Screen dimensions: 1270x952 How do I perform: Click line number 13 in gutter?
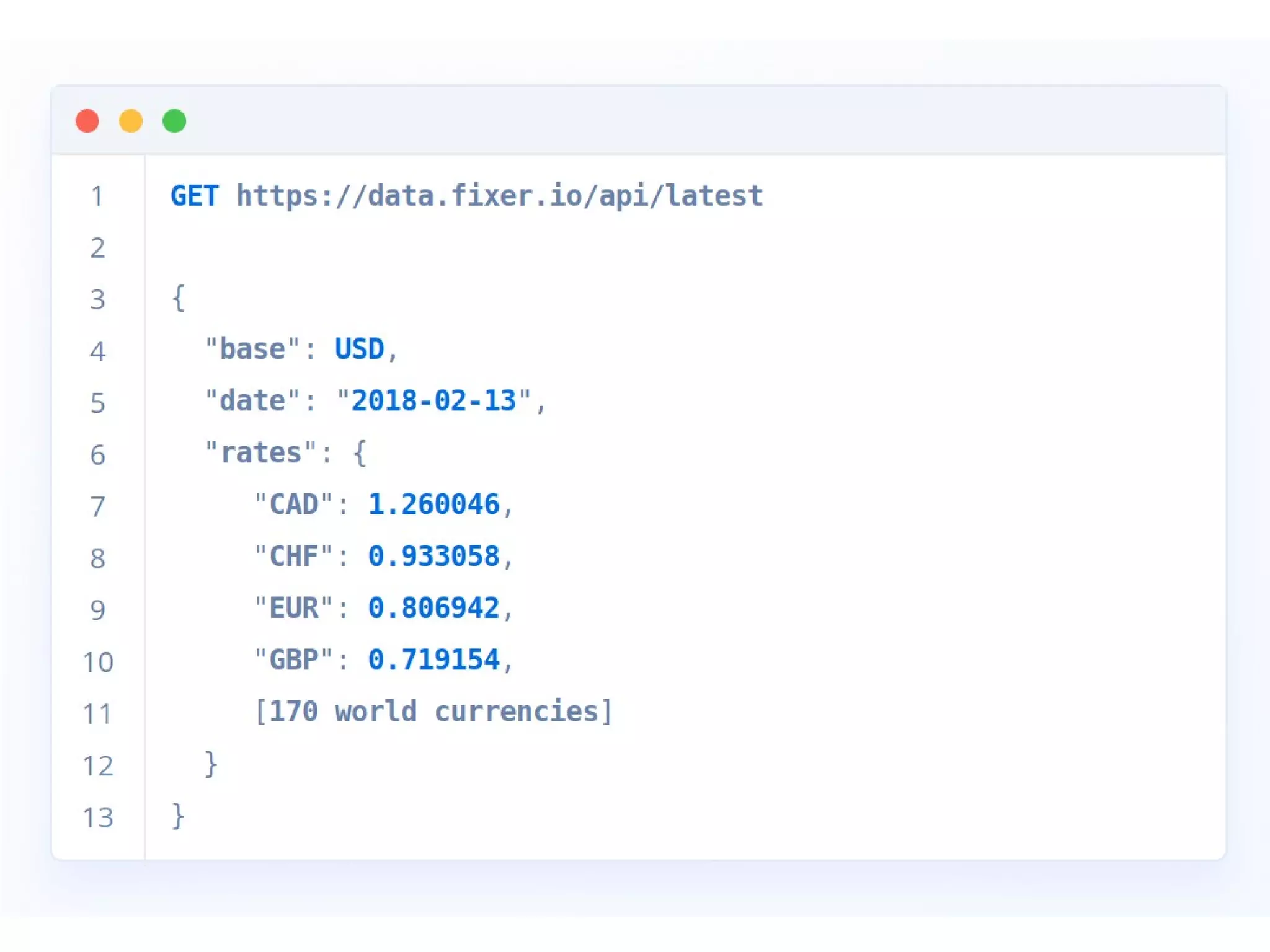(97, 818)
